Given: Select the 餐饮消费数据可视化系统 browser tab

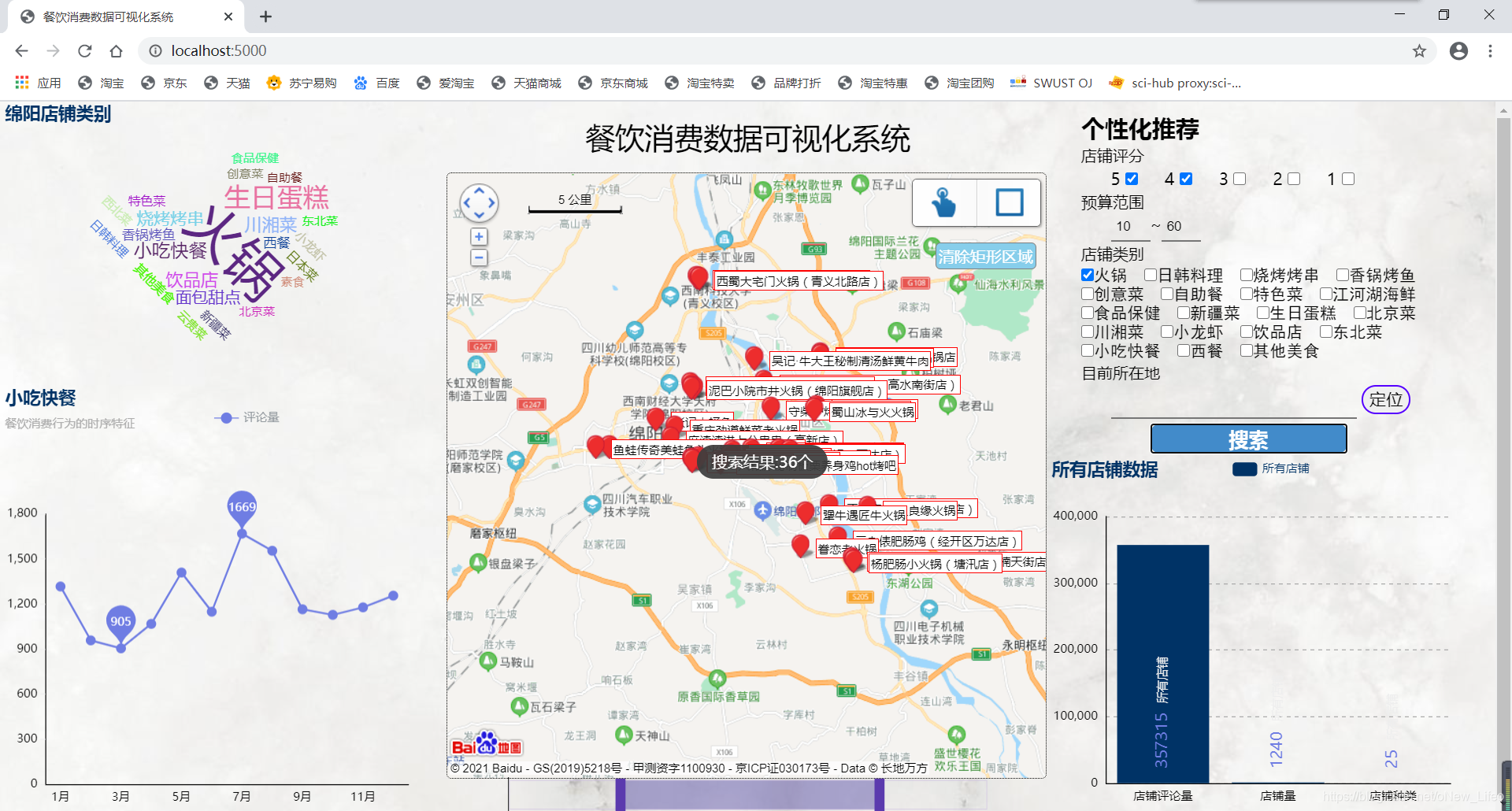Looking at the screenshot, I should tap(126, 17).
